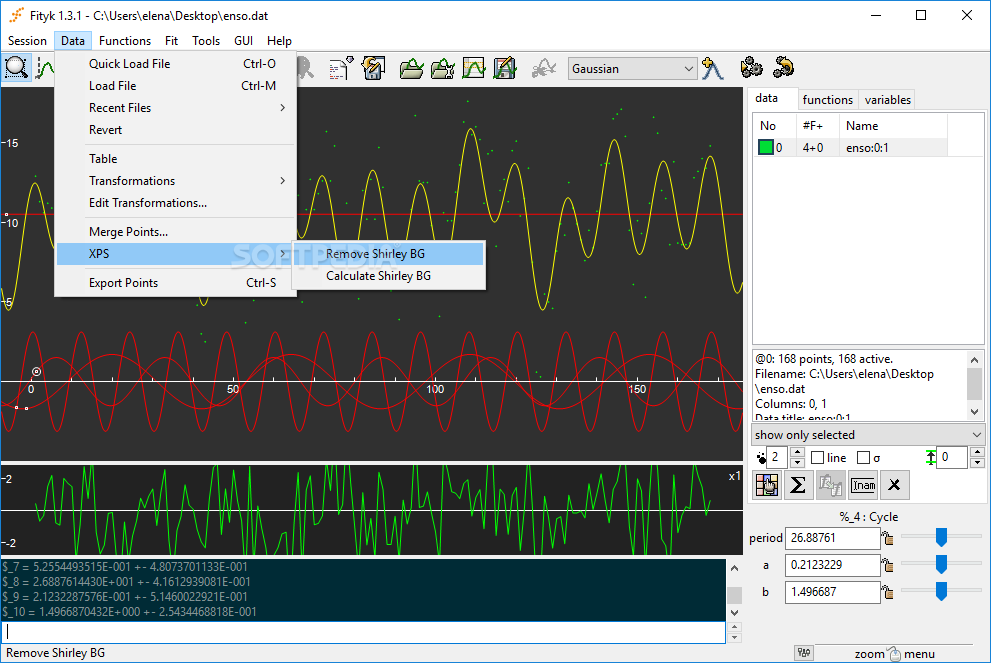Click the command input field
Viewport: 991px width, 663px height.
pos(363,633)
